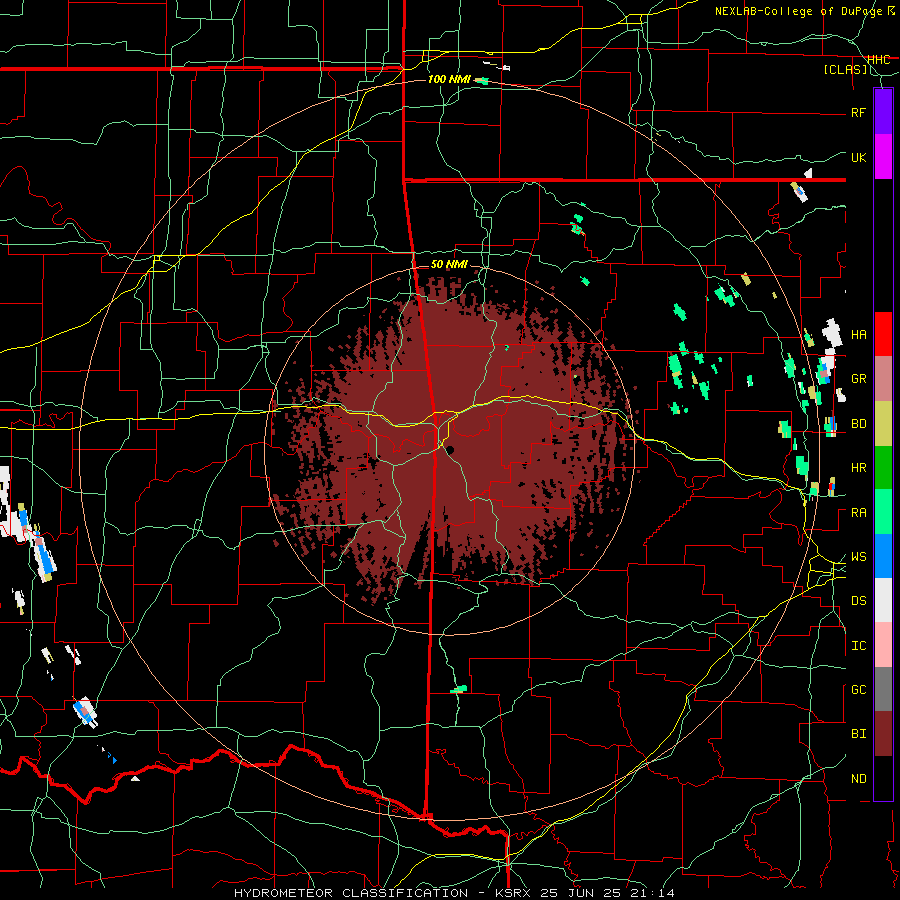Click the GR legend label
The image size is (900, 900).
click(858, 379)
